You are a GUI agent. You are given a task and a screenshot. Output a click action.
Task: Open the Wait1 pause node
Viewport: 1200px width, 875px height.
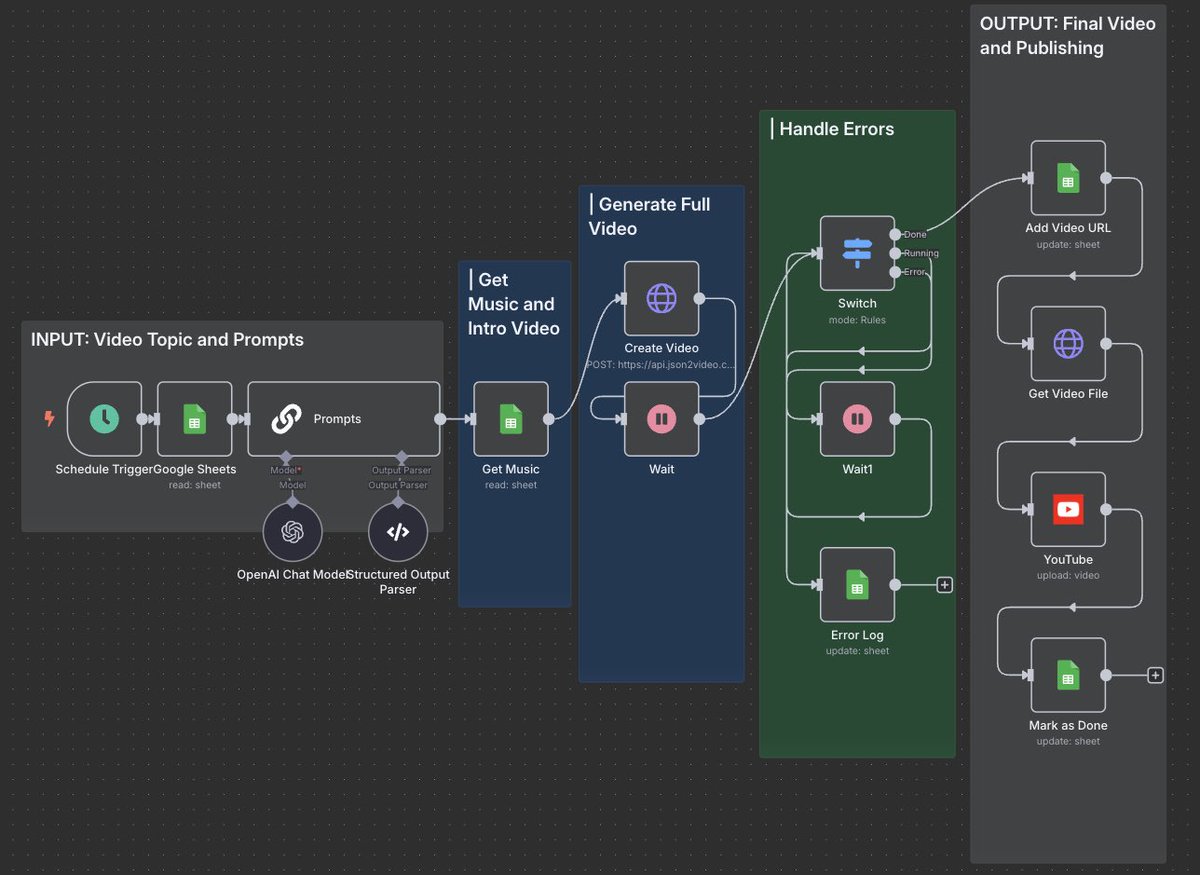[857, 418]
